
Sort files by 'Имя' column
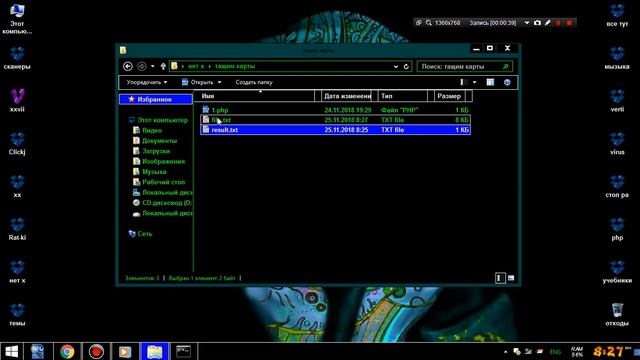(x=257, y=96)
